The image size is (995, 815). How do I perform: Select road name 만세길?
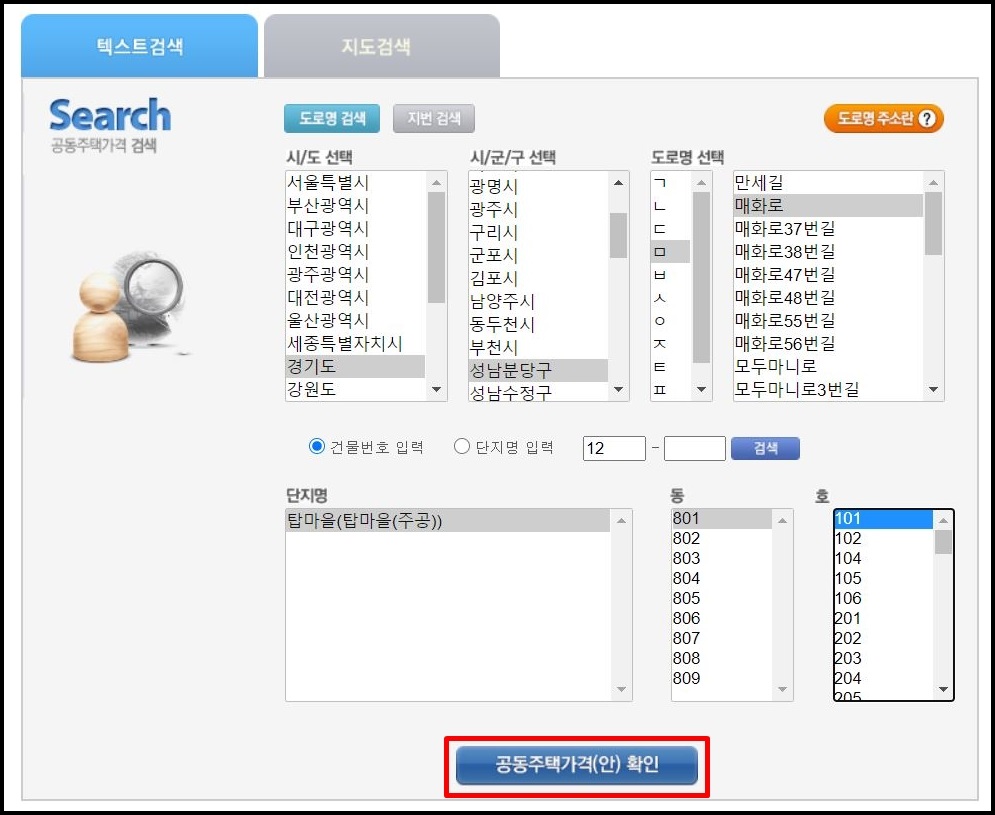pyautogui.click(x=828, y=183)
